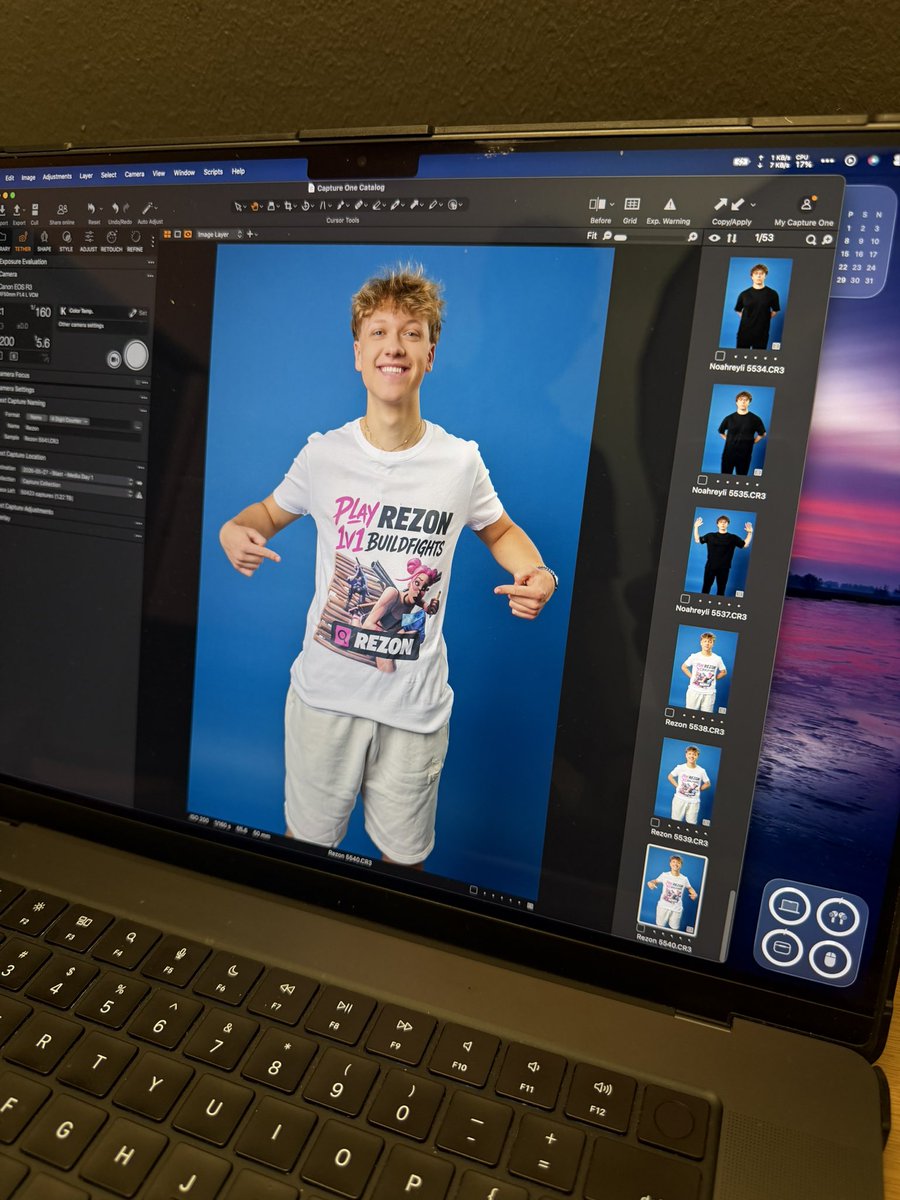Tick the Rezon 5539.CR3 checkbox

pyautogui.click(x=655, y=822)
